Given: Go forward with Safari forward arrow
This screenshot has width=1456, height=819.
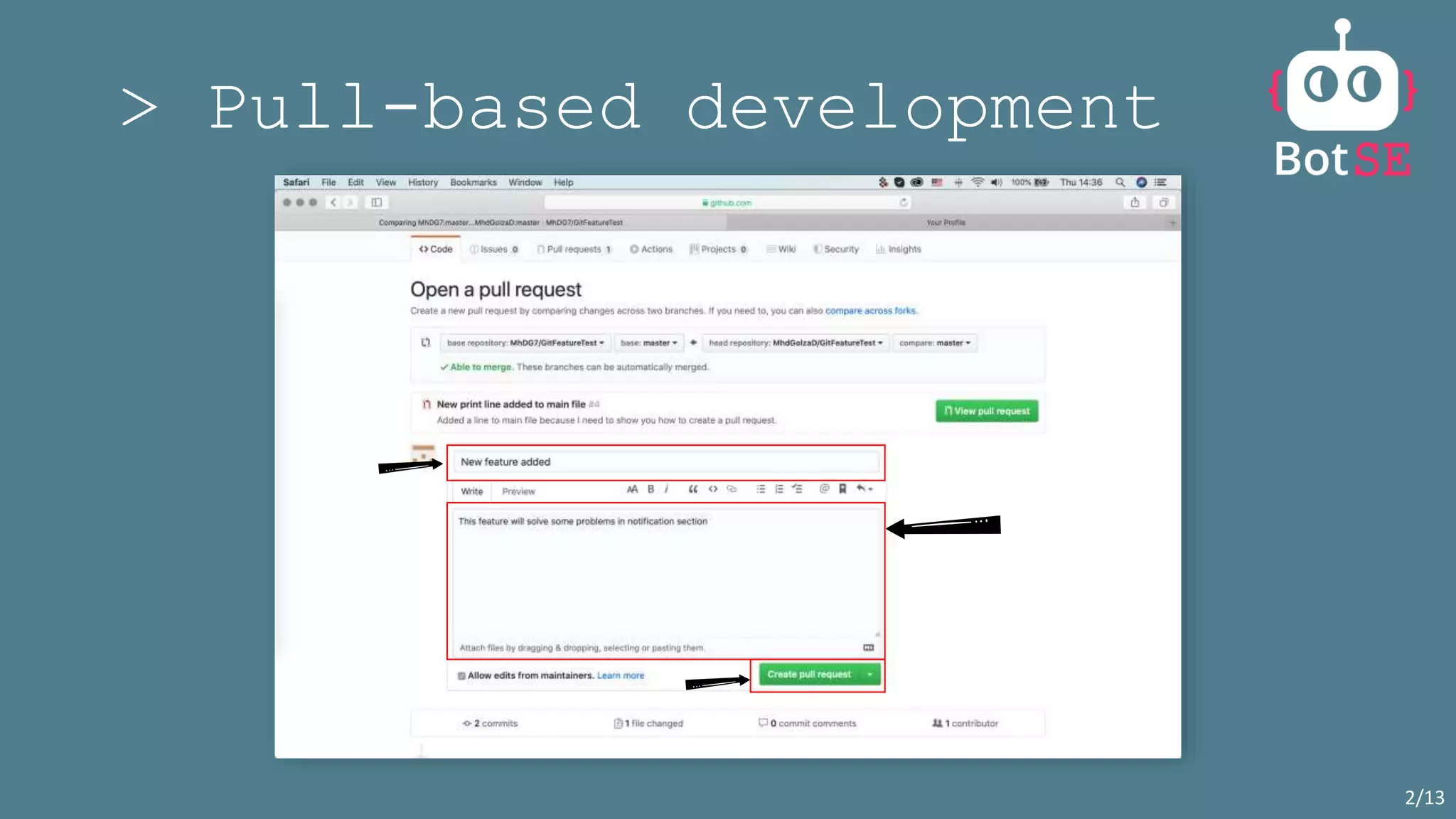Looking at the screenshot, I should click(x=350, y=203).
